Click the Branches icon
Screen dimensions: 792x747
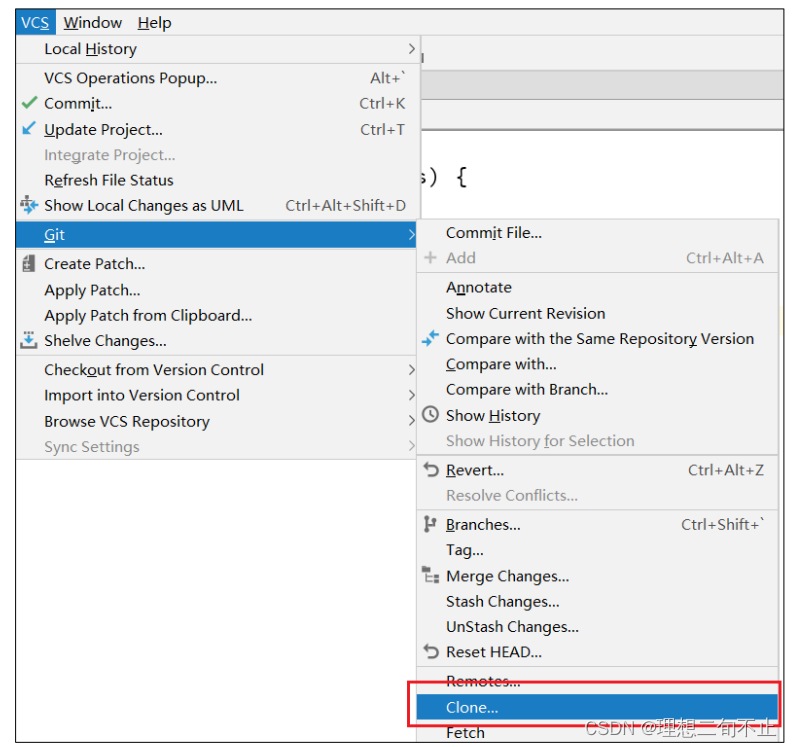[430, 524]
